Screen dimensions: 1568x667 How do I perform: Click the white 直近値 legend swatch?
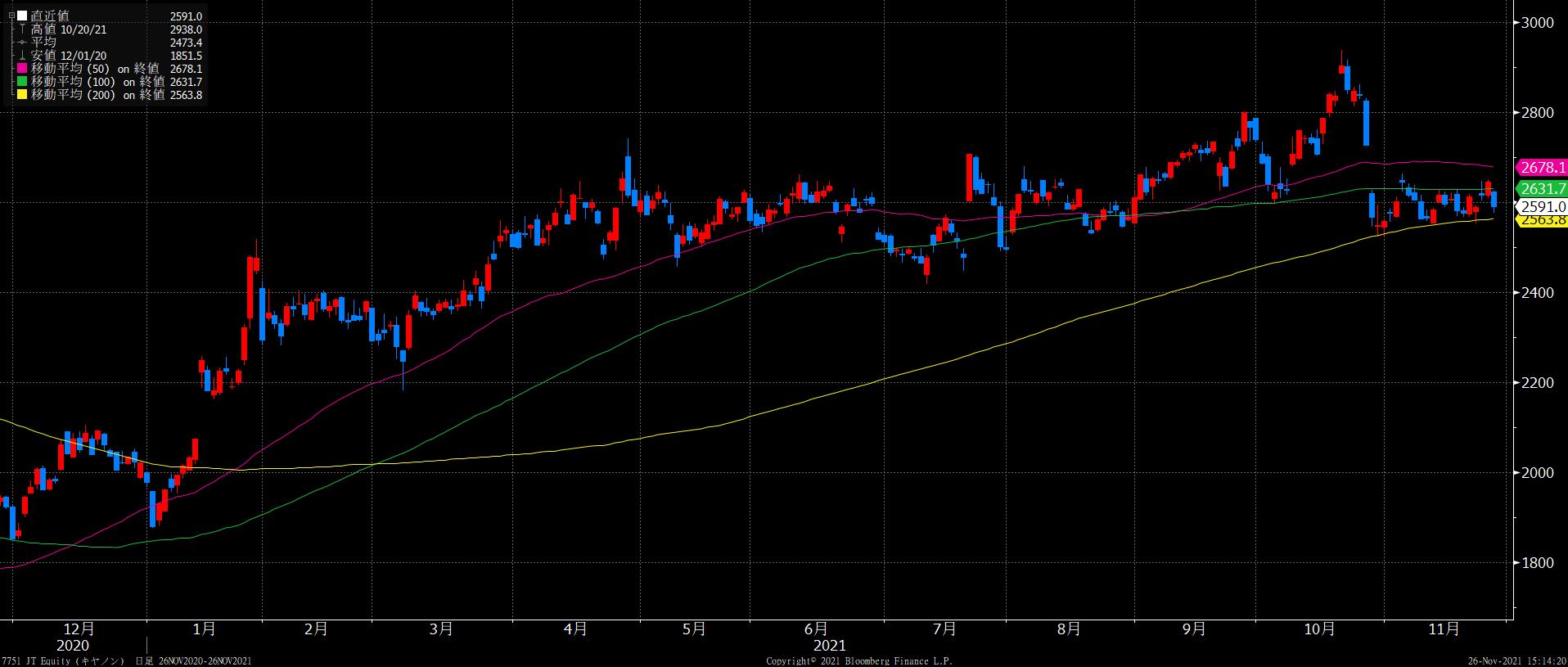22,16
